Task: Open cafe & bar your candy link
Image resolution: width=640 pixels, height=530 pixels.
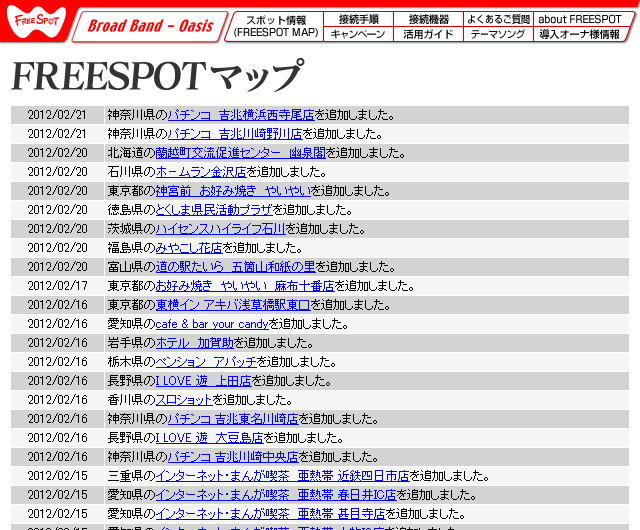Action: (212, 324)
